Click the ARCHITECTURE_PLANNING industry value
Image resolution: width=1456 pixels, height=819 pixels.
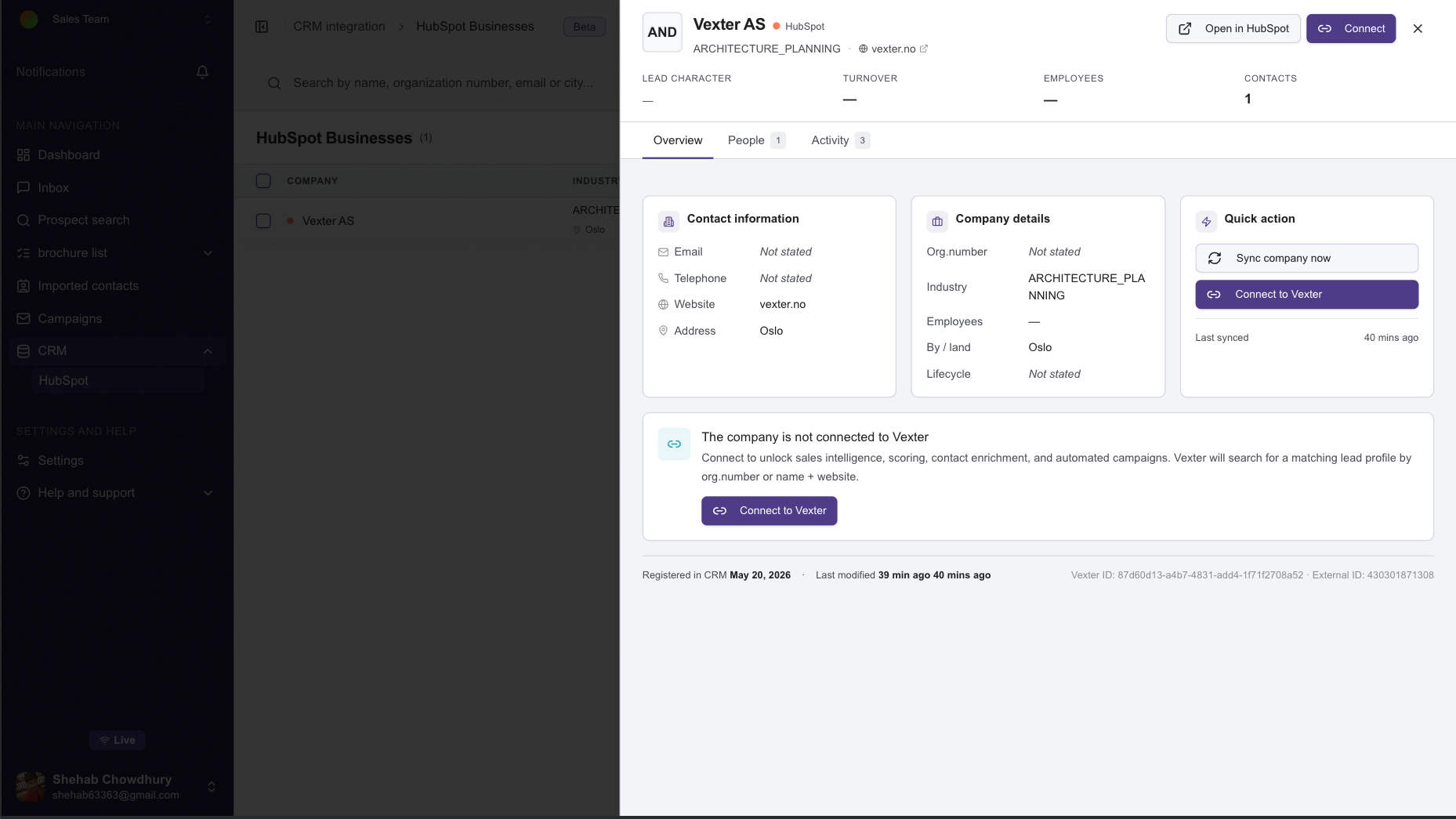(x=1087, y=287)
